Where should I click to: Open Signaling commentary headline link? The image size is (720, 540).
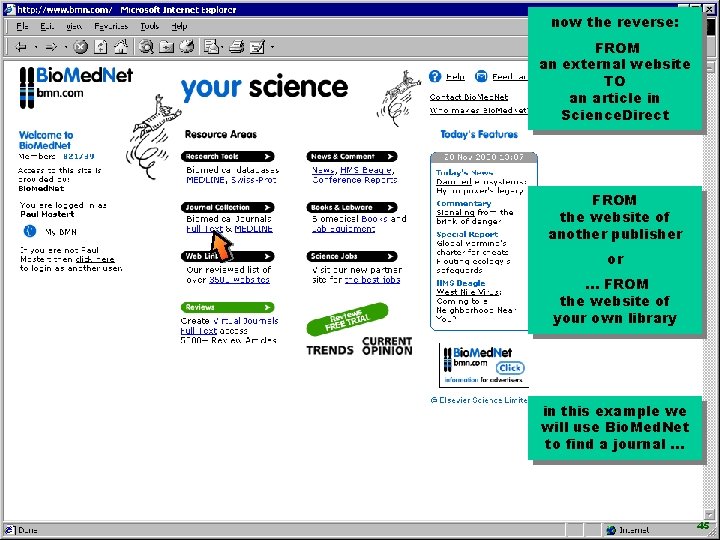pyautogui.click(x=456, y=213)
